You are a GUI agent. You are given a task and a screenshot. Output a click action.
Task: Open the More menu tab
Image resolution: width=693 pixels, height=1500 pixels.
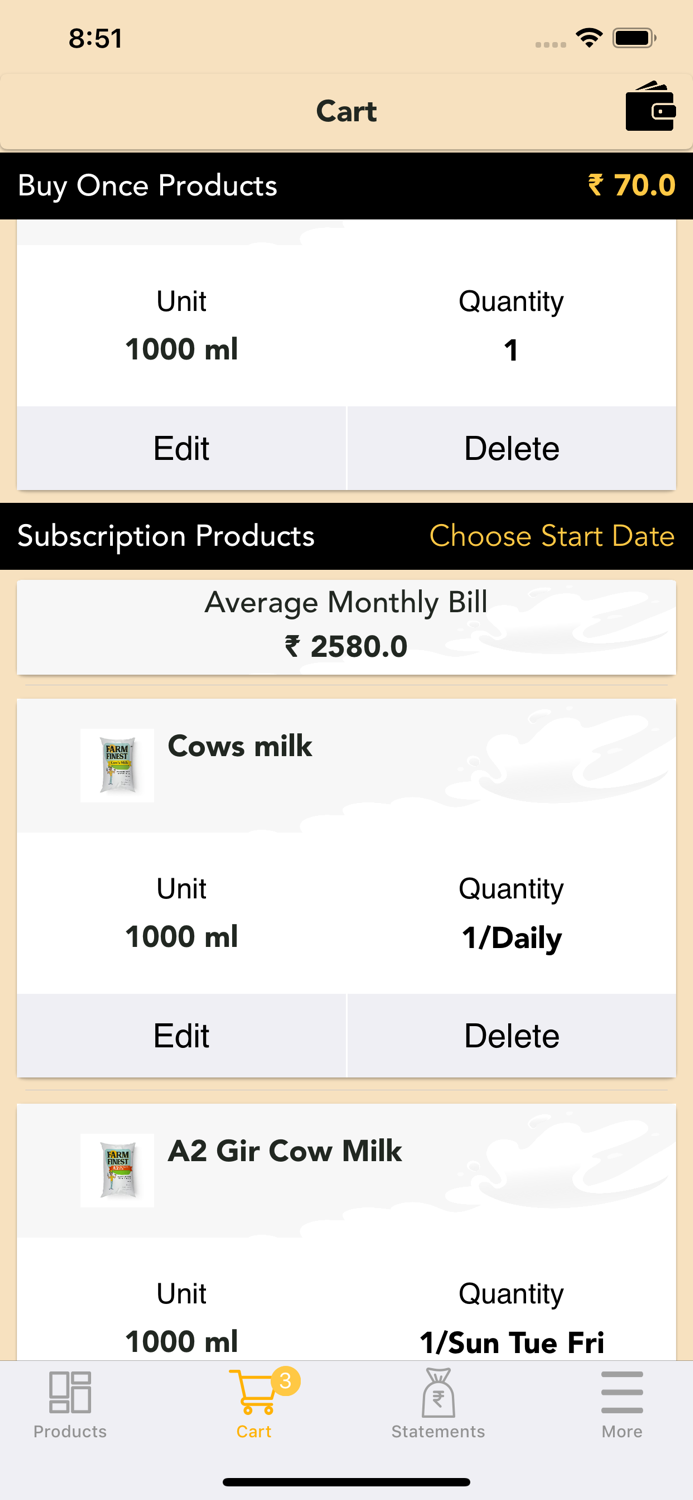point(621,1403)
